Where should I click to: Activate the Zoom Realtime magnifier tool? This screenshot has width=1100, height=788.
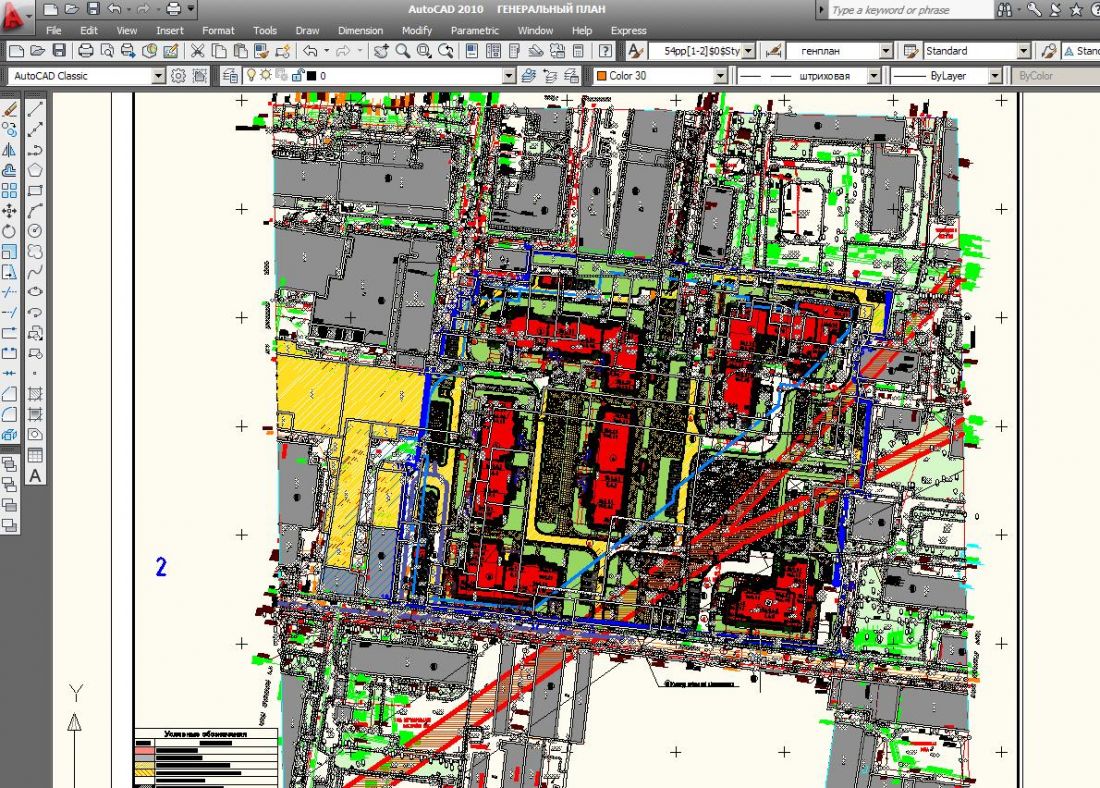tap(403, 51)
